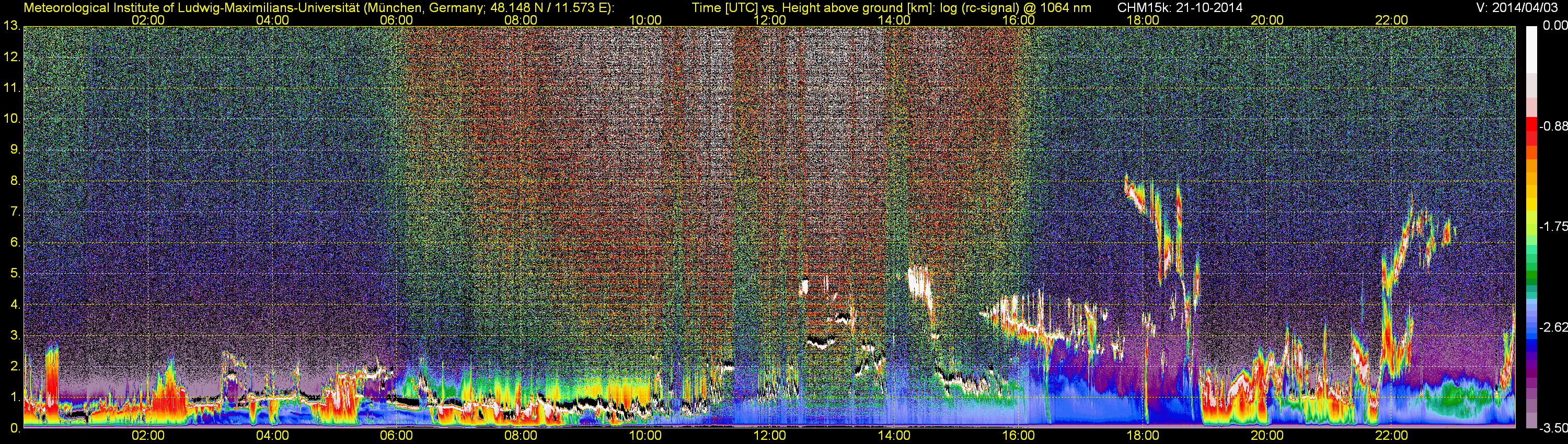Click the 18:00 label on the lower time axis
This screenshot has width=1568, height=444.
pyautogui.click(x=1143, y=436)
